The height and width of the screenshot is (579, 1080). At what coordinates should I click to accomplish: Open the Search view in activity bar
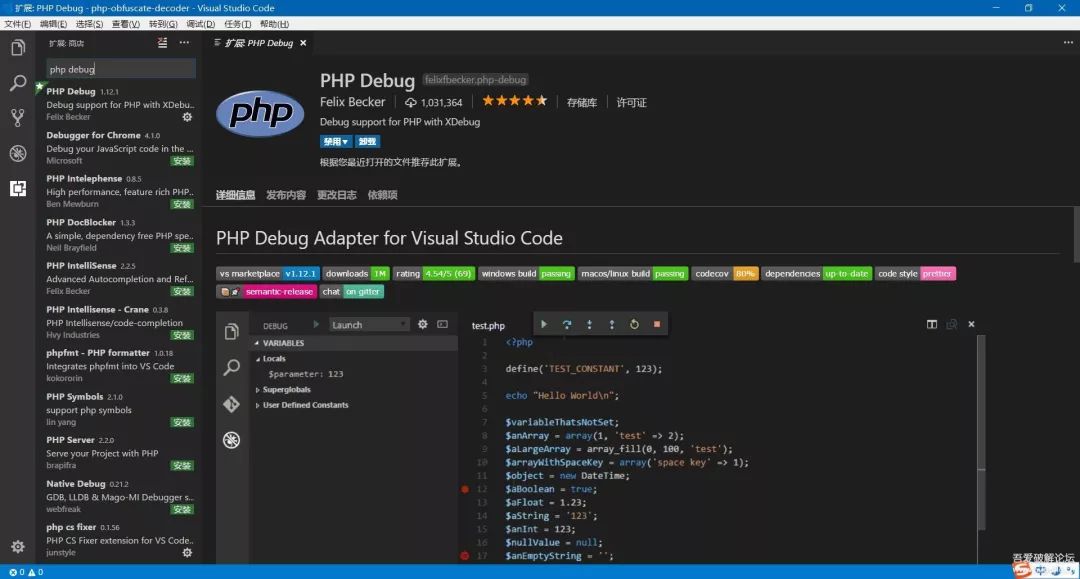17,83
